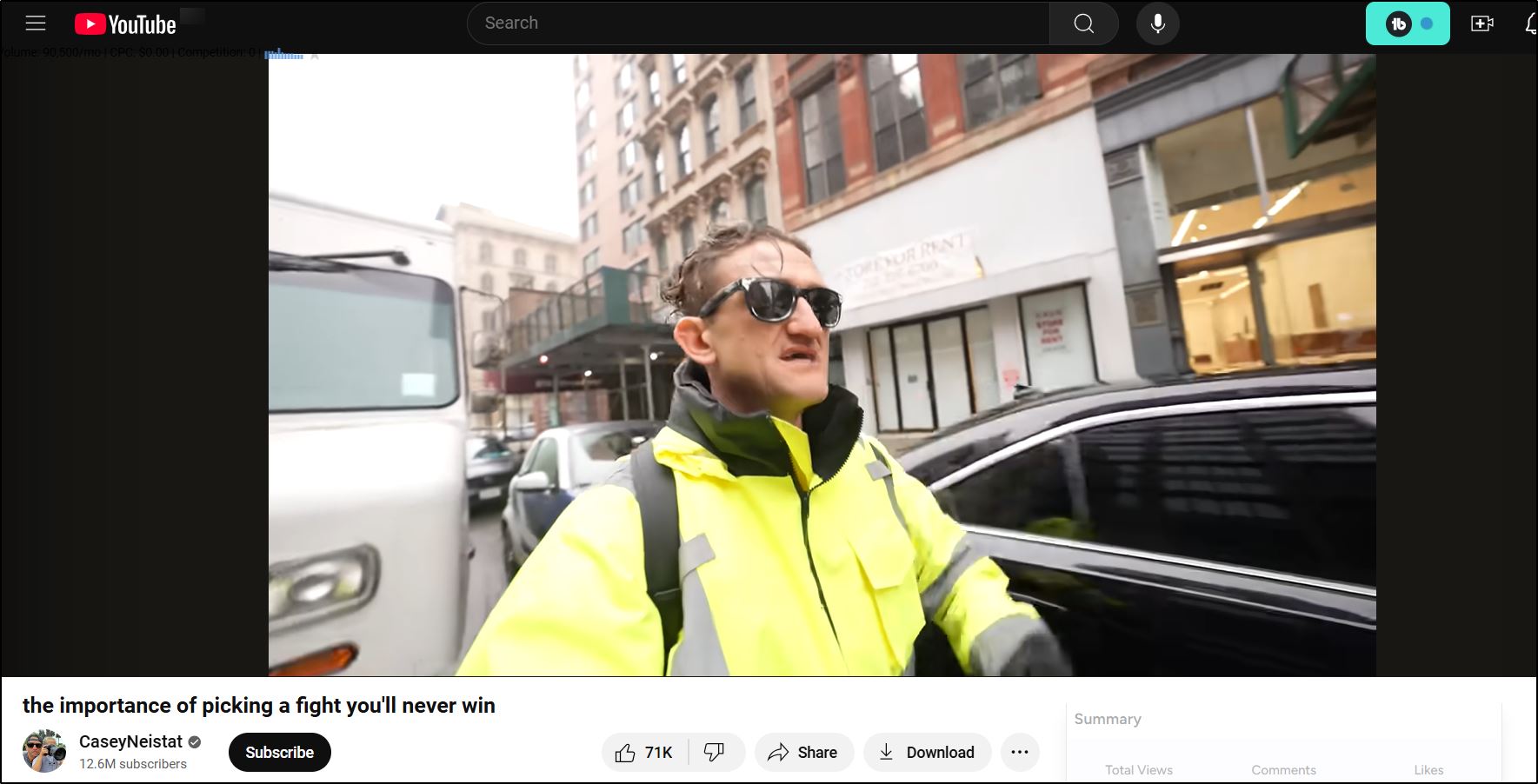Select the Likes tab in Summary

coord(1428,770)
